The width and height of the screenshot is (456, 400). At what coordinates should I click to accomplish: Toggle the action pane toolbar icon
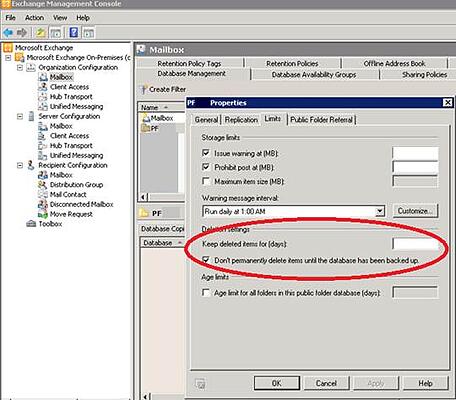click(89, 32)
